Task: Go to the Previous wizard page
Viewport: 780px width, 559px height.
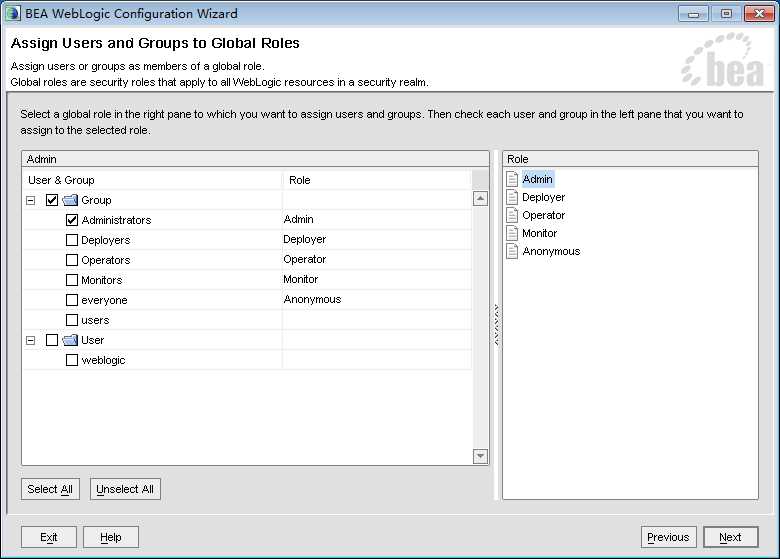Action: pos(669,537)
